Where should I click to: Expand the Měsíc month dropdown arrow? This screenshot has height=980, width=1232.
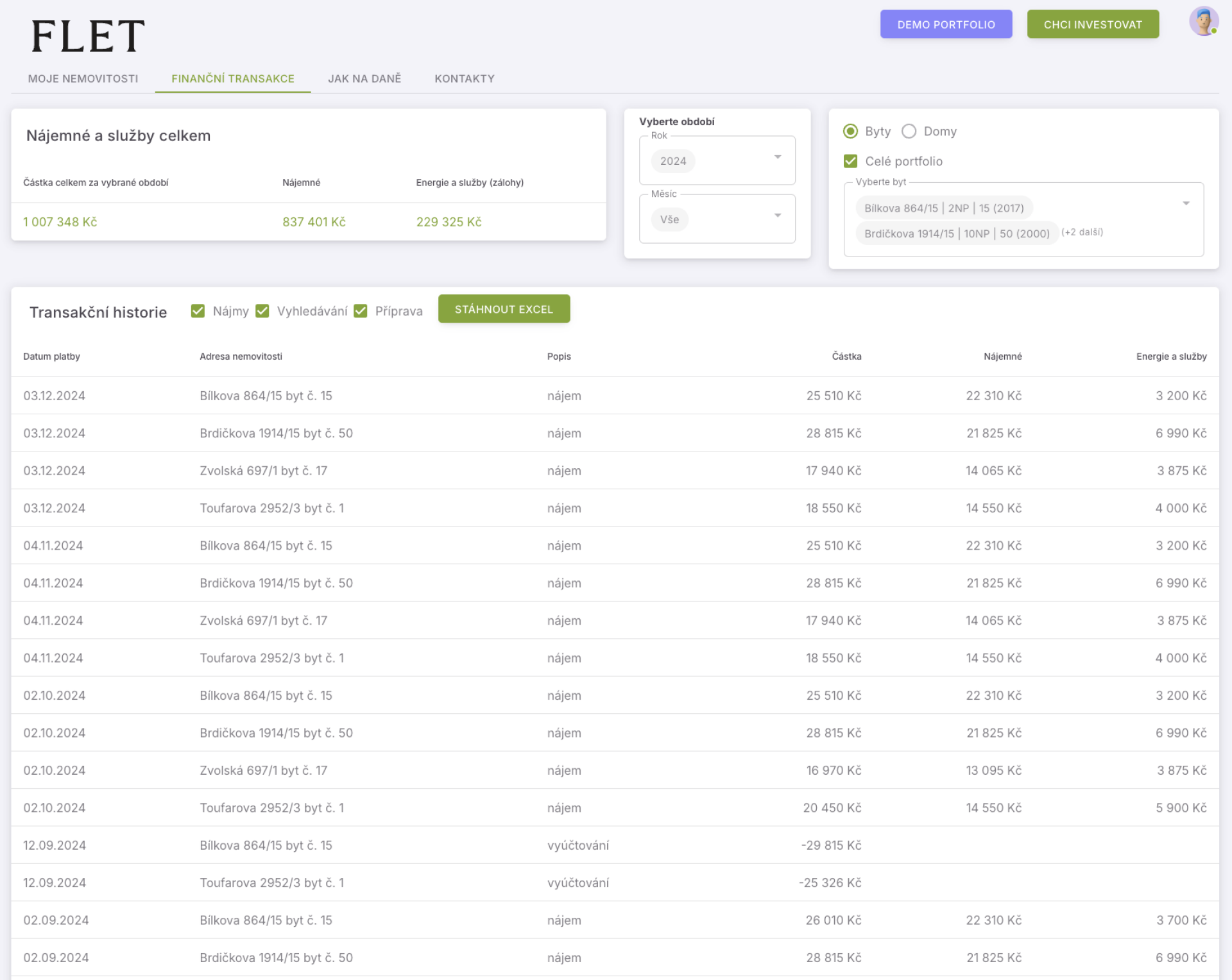click(777, 215)
